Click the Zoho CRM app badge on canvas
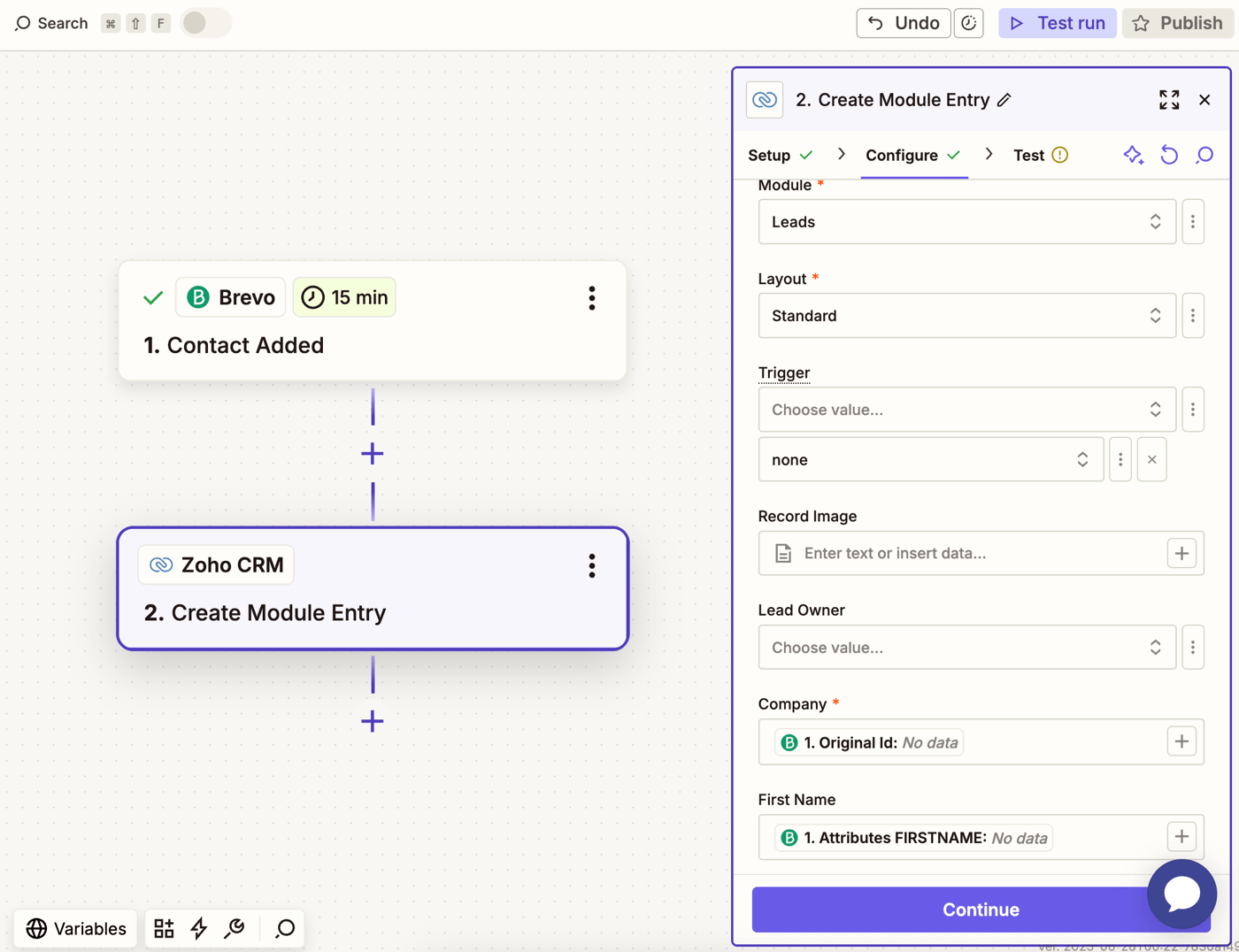Viewport: 1239px width, 952px height. coord(217,564)
